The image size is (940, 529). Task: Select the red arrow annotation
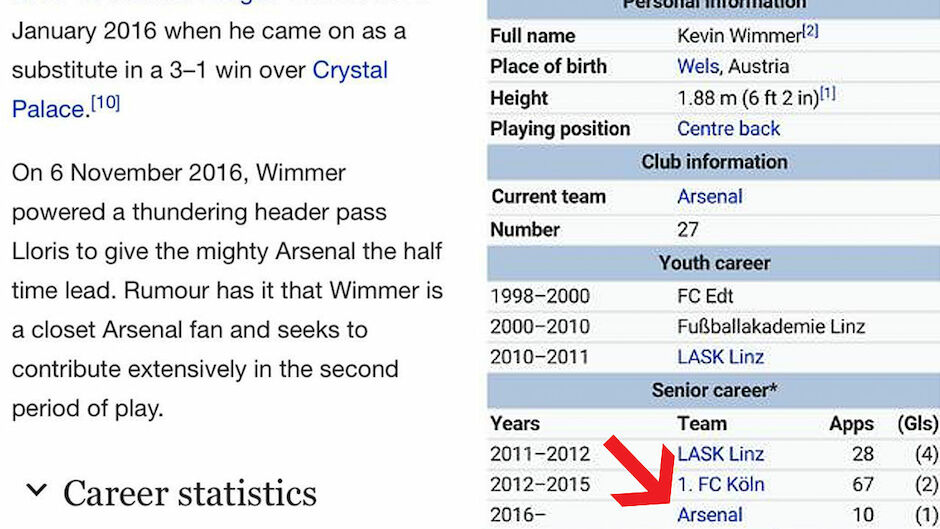[x=640, y=471]
